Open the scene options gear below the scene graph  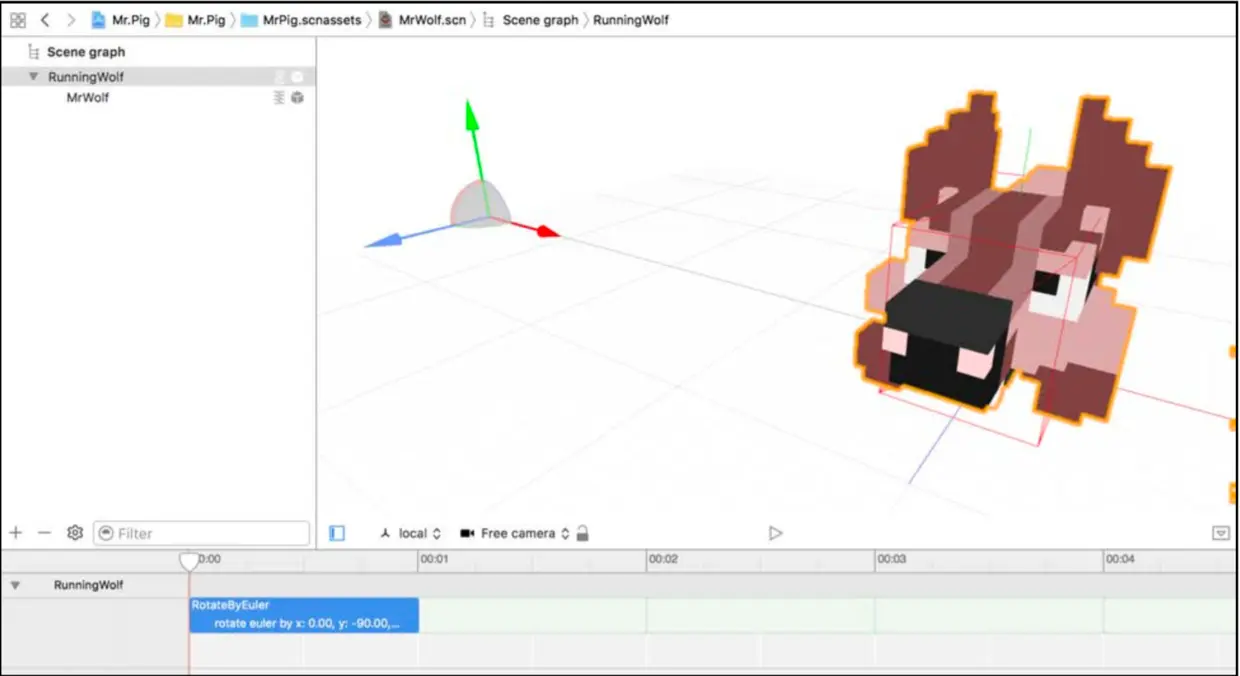[x=74, y=533]
